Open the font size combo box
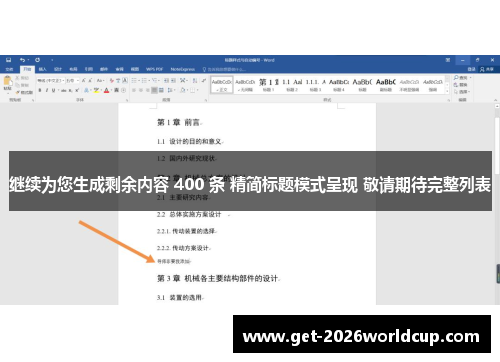The width and height of the screenshot is (500, 362). 72,81
